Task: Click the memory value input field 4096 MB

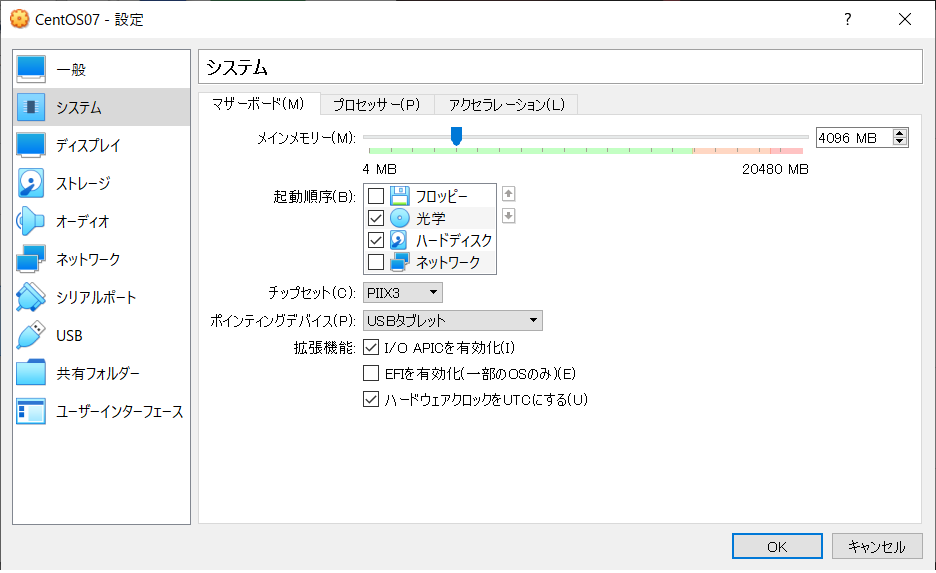Action: (x=854, y=138)
